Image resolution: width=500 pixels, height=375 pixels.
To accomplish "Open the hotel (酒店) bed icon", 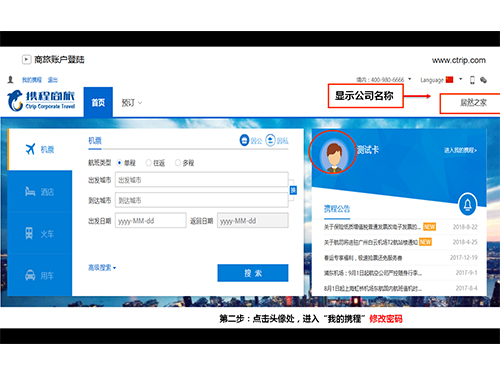I will coord(30,191).
